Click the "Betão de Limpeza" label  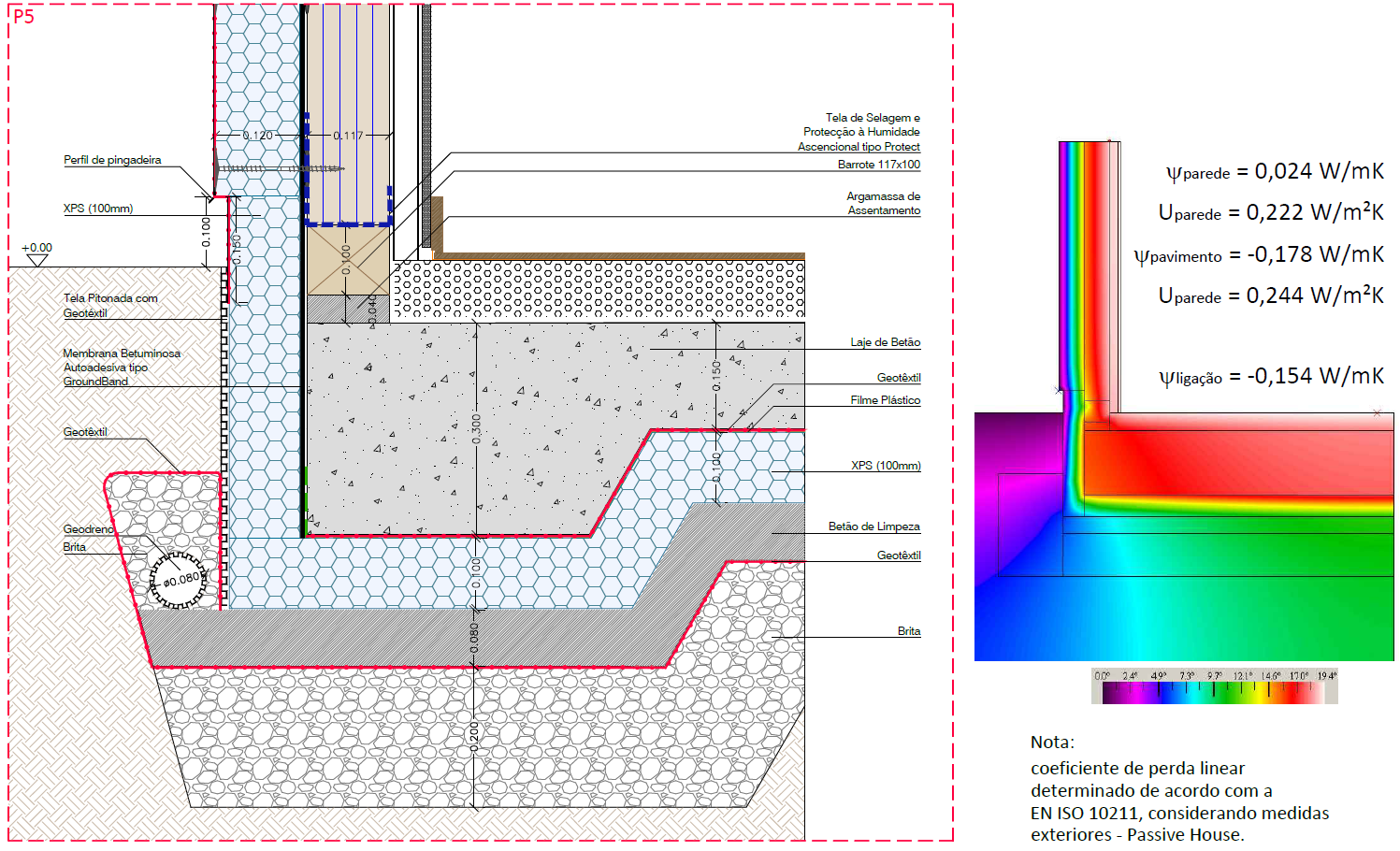tap(874, 526)
